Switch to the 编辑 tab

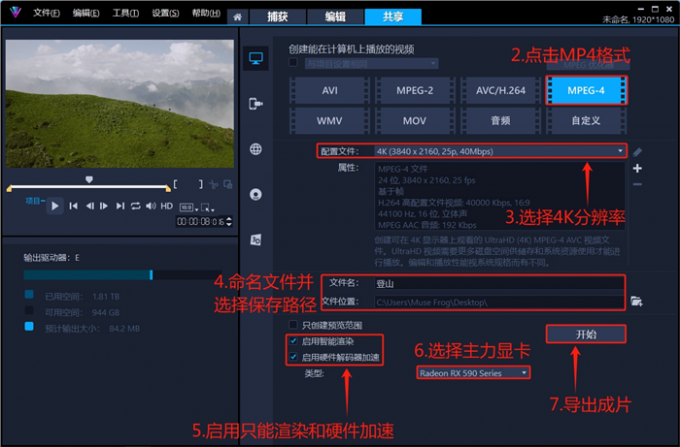(335, 17)
